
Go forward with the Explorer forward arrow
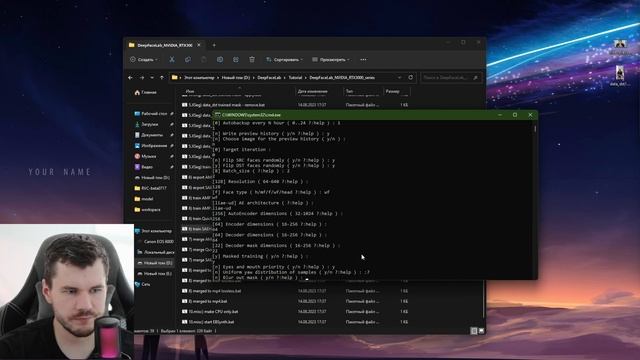[x=142, y=78]
